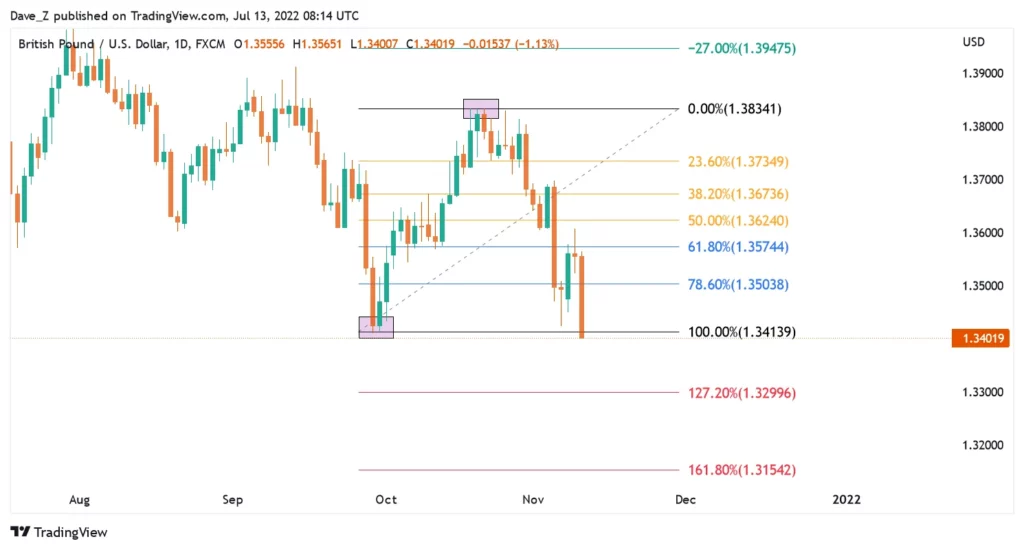Click the 100.00%(1.34139) Fibonacci label

click(x=741, y=331)
